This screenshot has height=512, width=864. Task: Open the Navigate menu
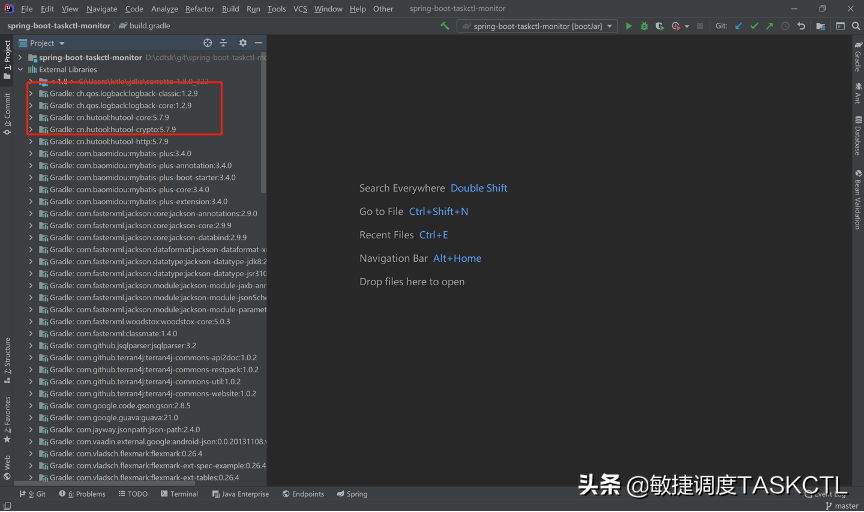click(101, 9)
